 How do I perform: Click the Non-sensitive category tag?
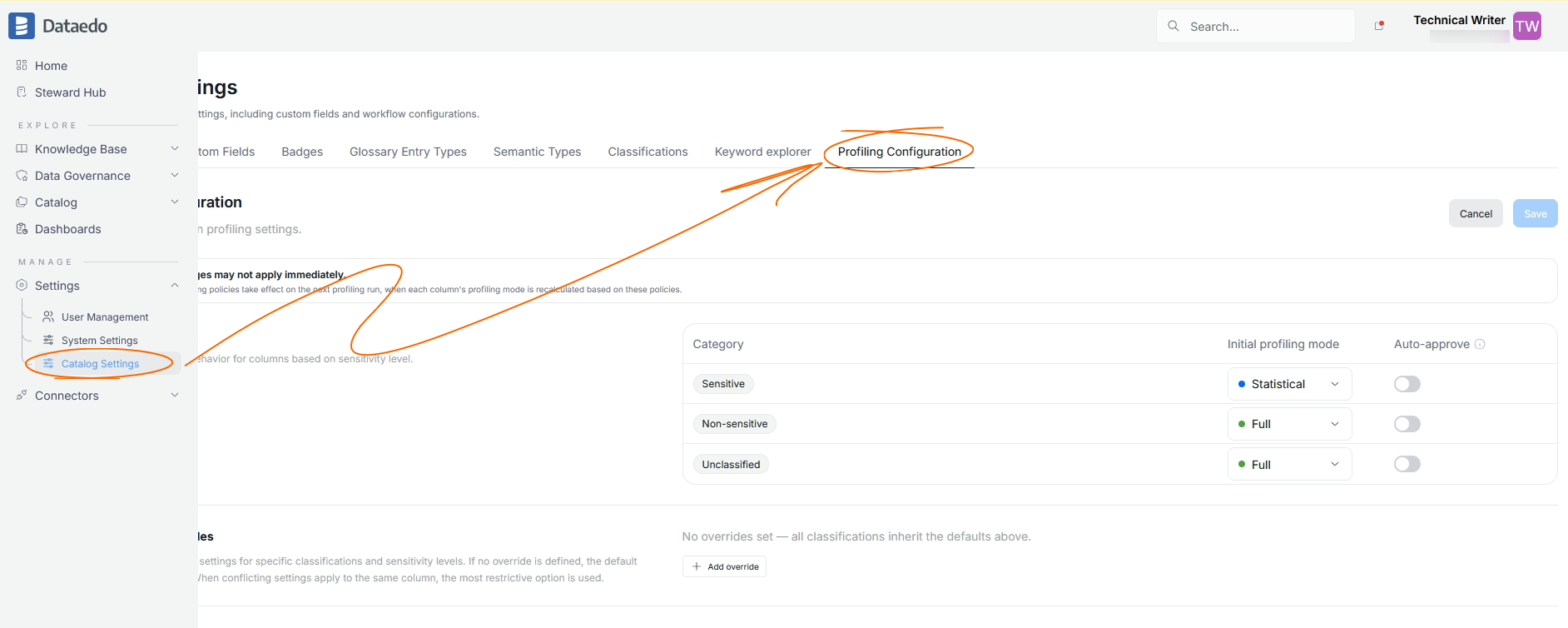pos(735,424)
